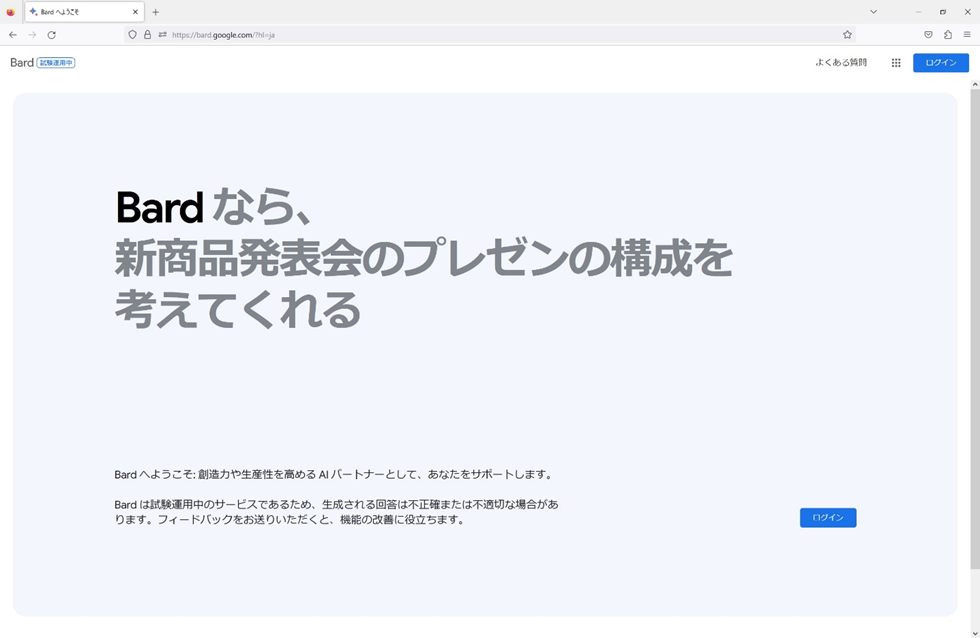Click the scrollbar up arrow
The width and height of the screenshot is (980, 638).
pyautogui.click(x=975, y=84)
